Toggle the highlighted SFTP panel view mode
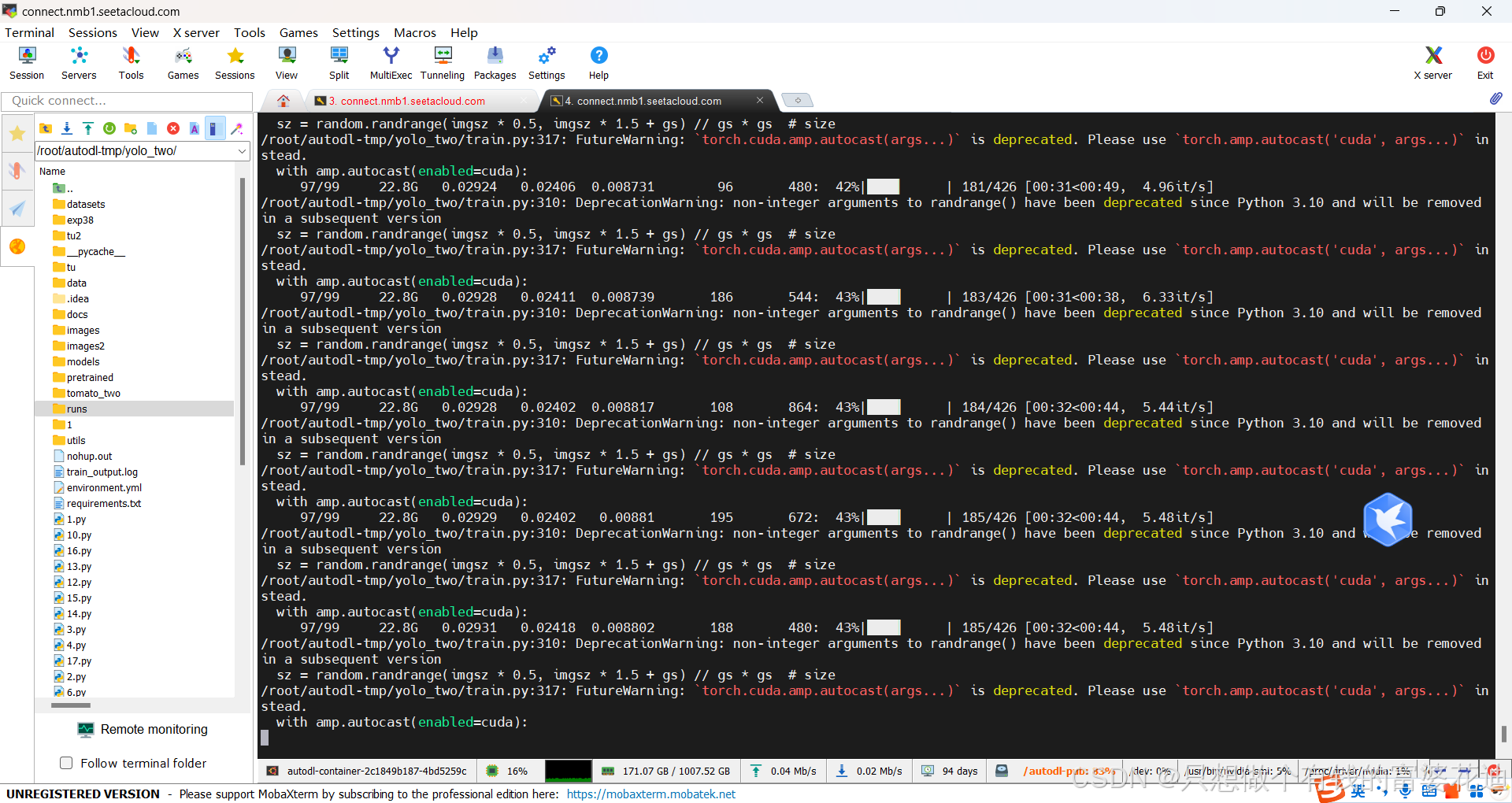This screenshot has width=1512, height=803. (x=215, y=128)
